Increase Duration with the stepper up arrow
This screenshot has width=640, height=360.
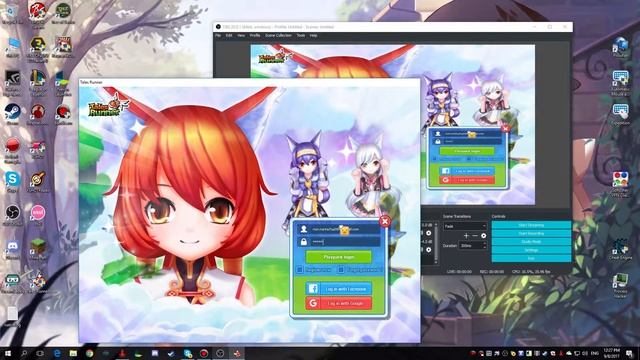484,244
